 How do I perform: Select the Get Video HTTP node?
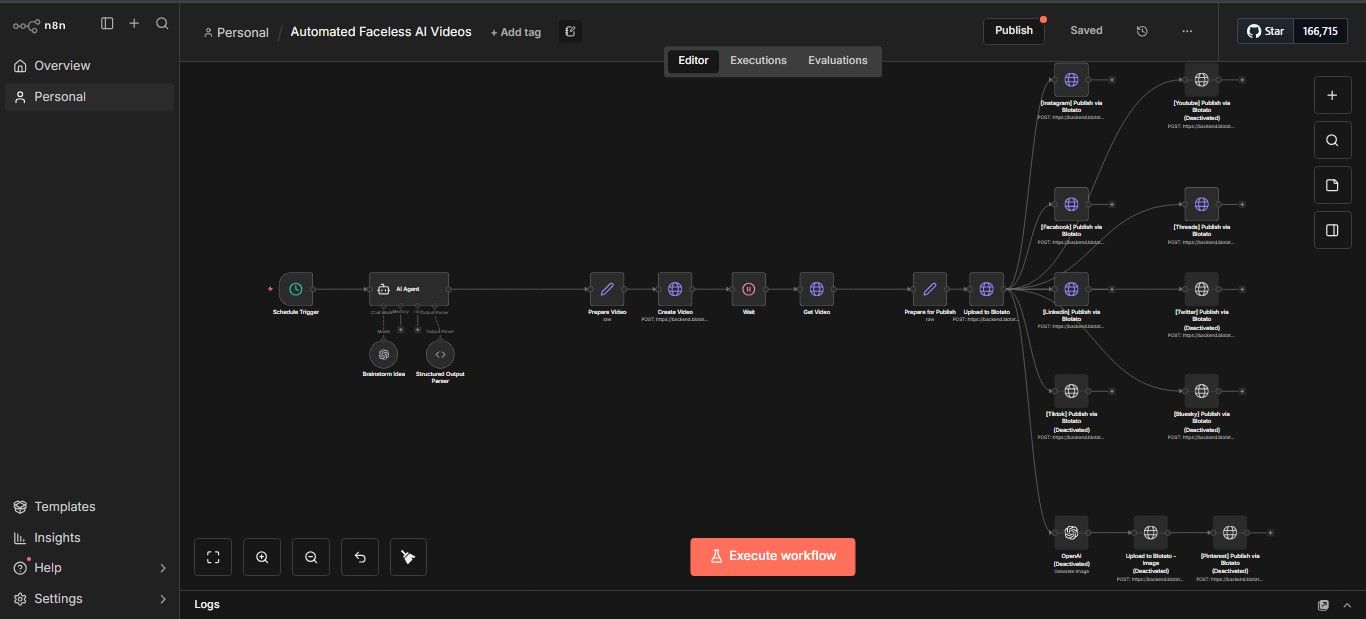(817, 289)
